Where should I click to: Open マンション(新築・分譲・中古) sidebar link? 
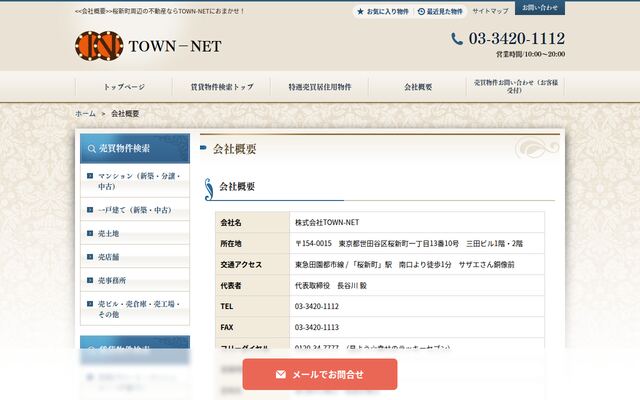pyautogui.click(x=135, y=181)
